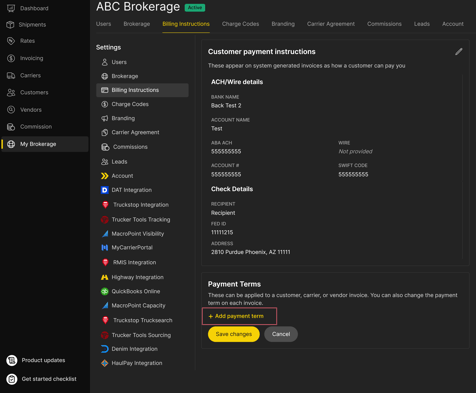Click the Truckstop Integration icon
The image size is (476, 393).
click(105, 205)
